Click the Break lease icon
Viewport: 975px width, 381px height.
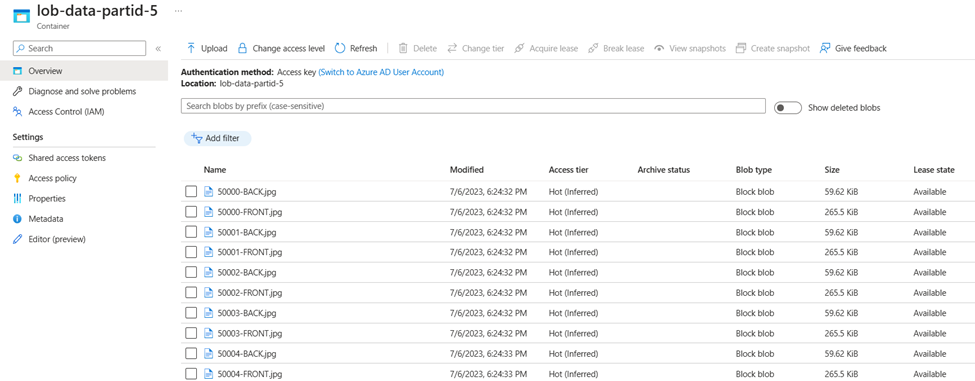pos(593,48)
